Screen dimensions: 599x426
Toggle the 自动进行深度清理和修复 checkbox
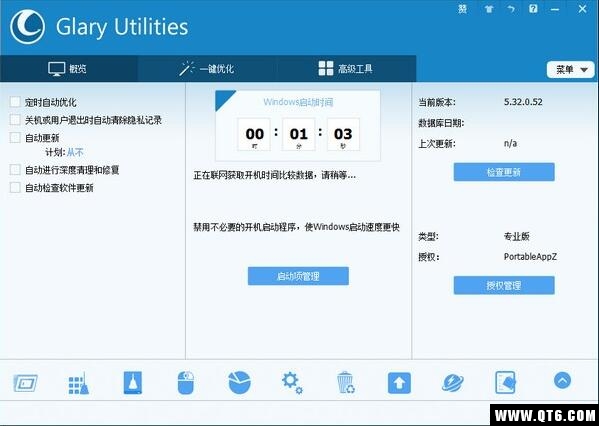coord(15,170)
